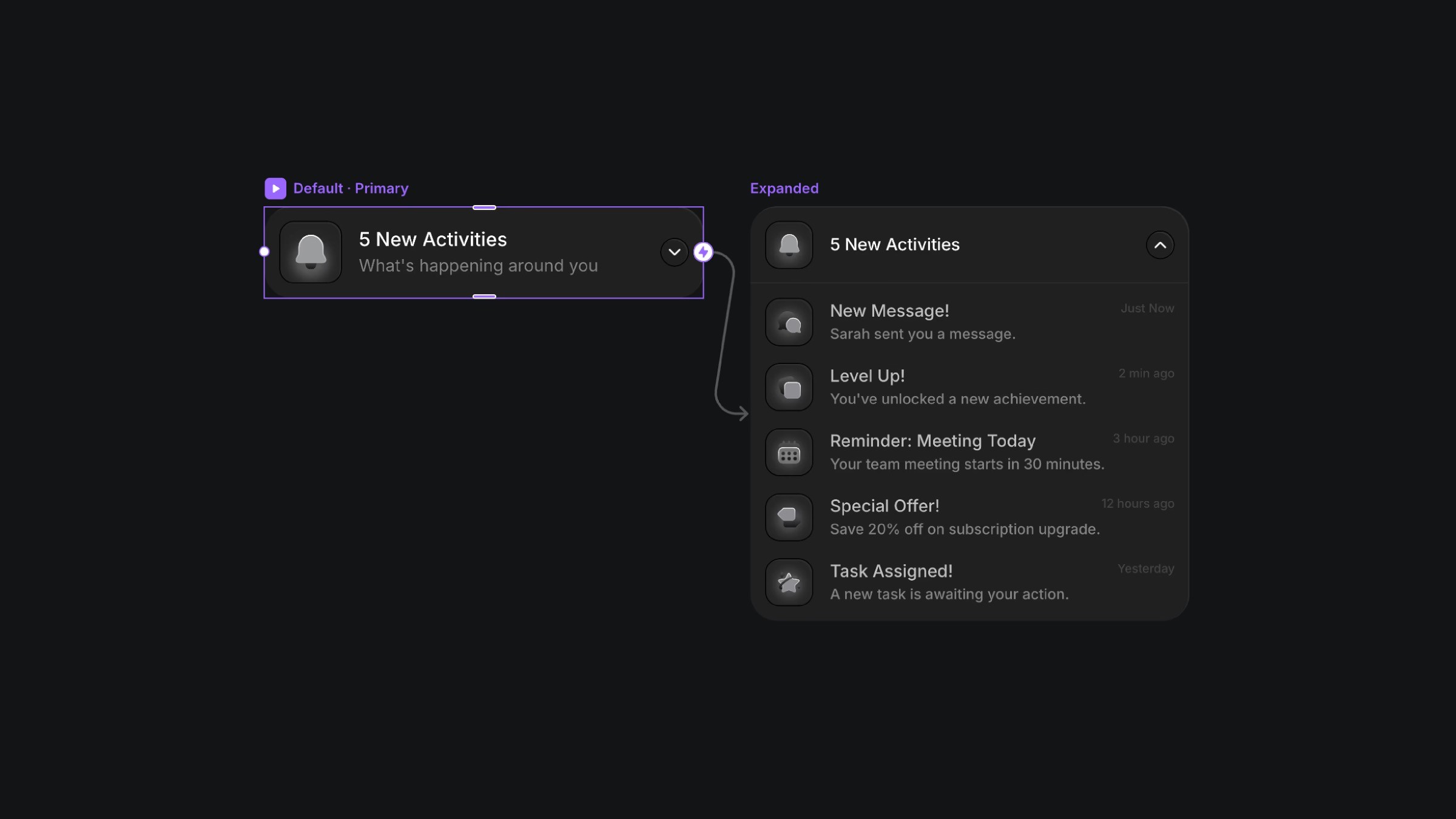Click the lightning prototype connector icon

(x=703, y=252)
